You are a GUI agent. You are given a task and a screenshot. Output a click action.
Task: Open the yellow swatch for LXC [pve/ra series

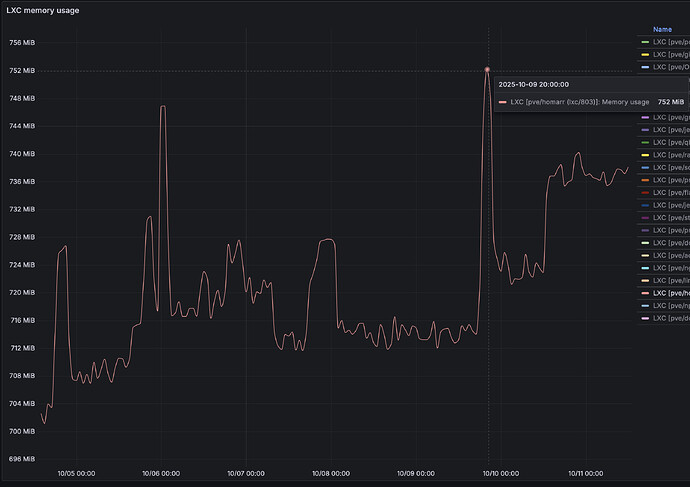[645, 155]
